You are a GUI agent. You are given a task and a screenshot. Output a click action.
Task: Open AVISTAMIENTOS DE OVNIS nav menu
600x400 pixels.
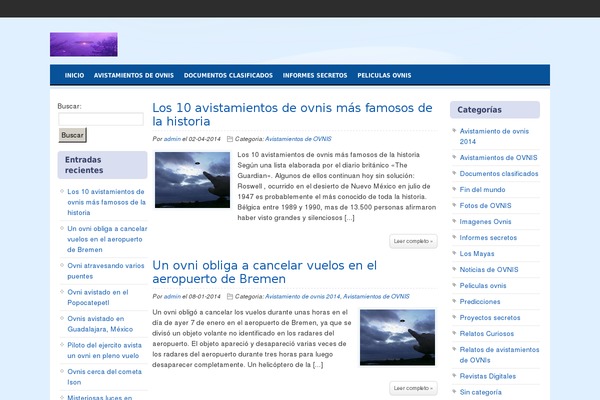(x=134, y=75)
